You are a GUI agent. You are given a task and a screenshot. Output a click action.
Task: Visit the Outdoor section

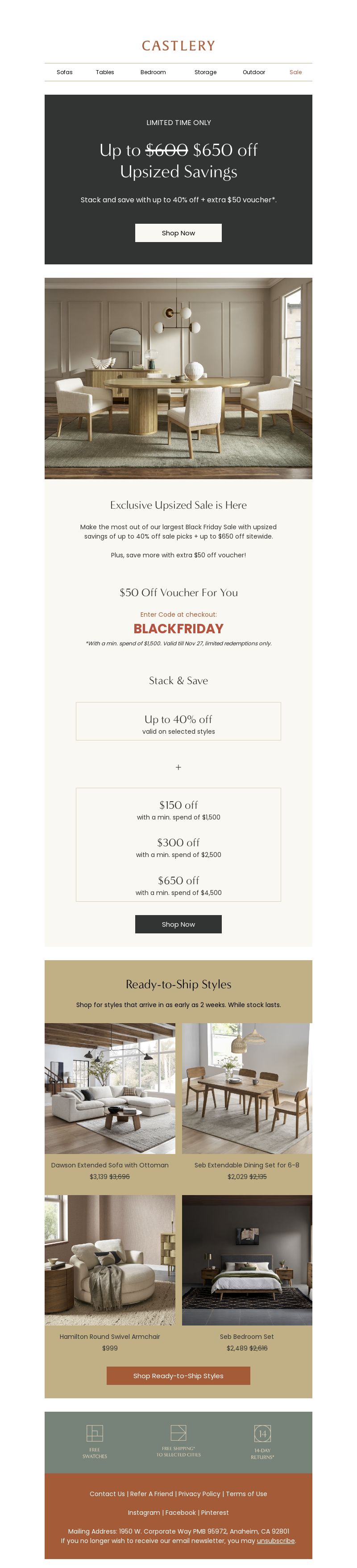[x=253, y=72]
